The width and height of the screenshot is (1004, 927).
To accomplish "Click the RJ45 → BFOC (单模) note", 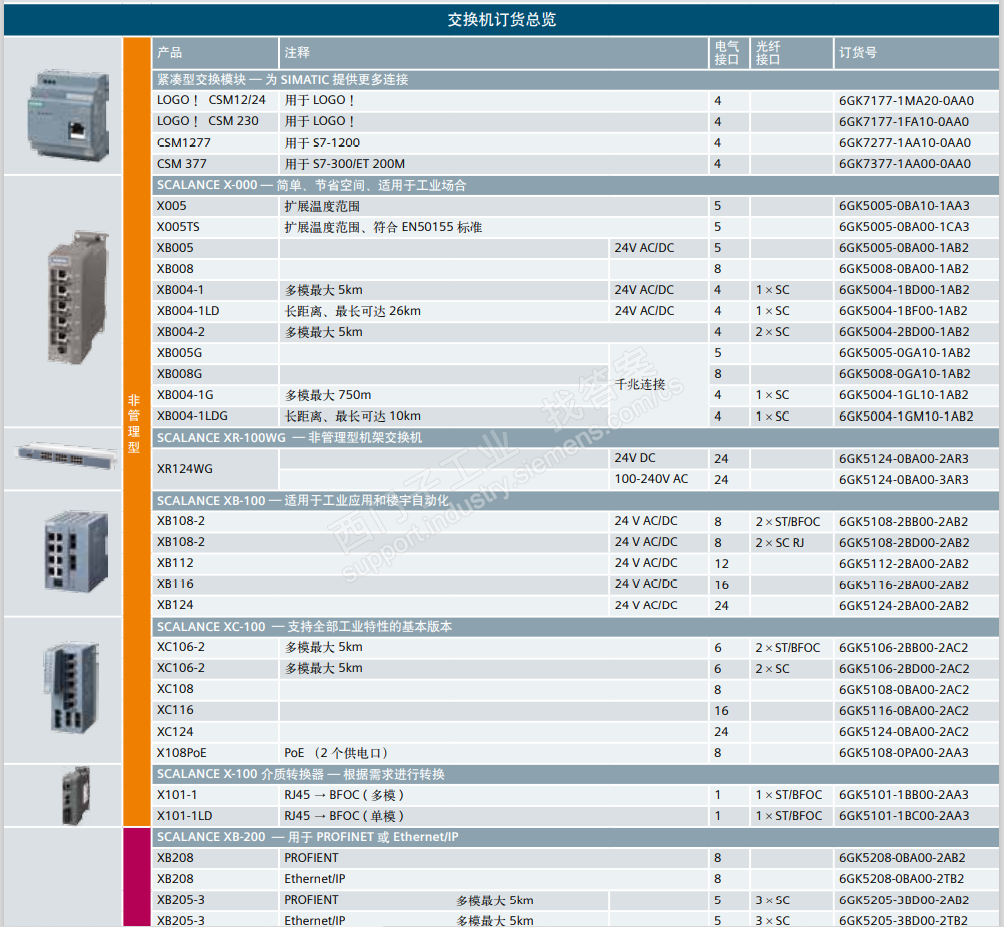I will tap(344, 816).
